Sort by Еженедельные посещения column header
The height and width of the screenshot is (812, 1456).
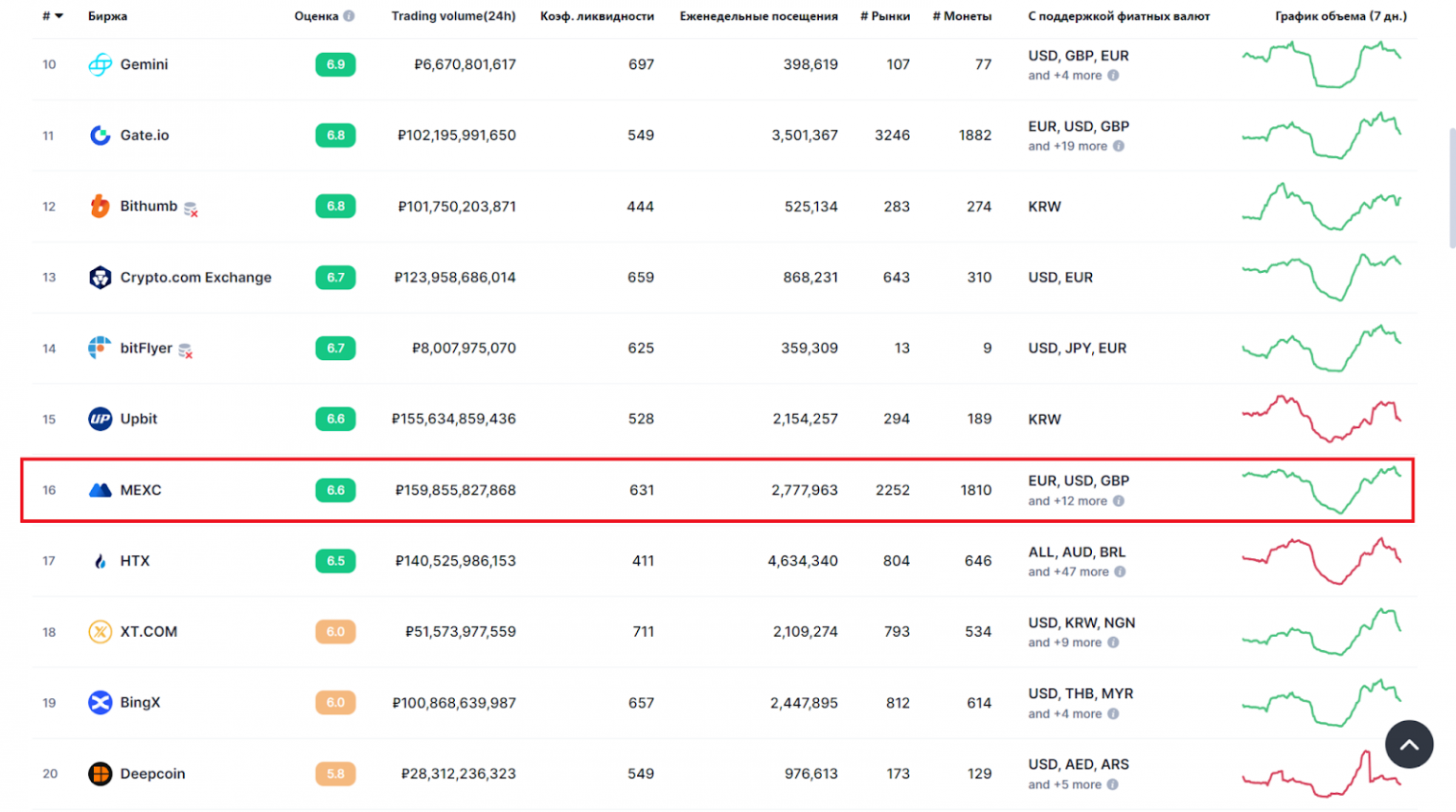tap(758, 16)
